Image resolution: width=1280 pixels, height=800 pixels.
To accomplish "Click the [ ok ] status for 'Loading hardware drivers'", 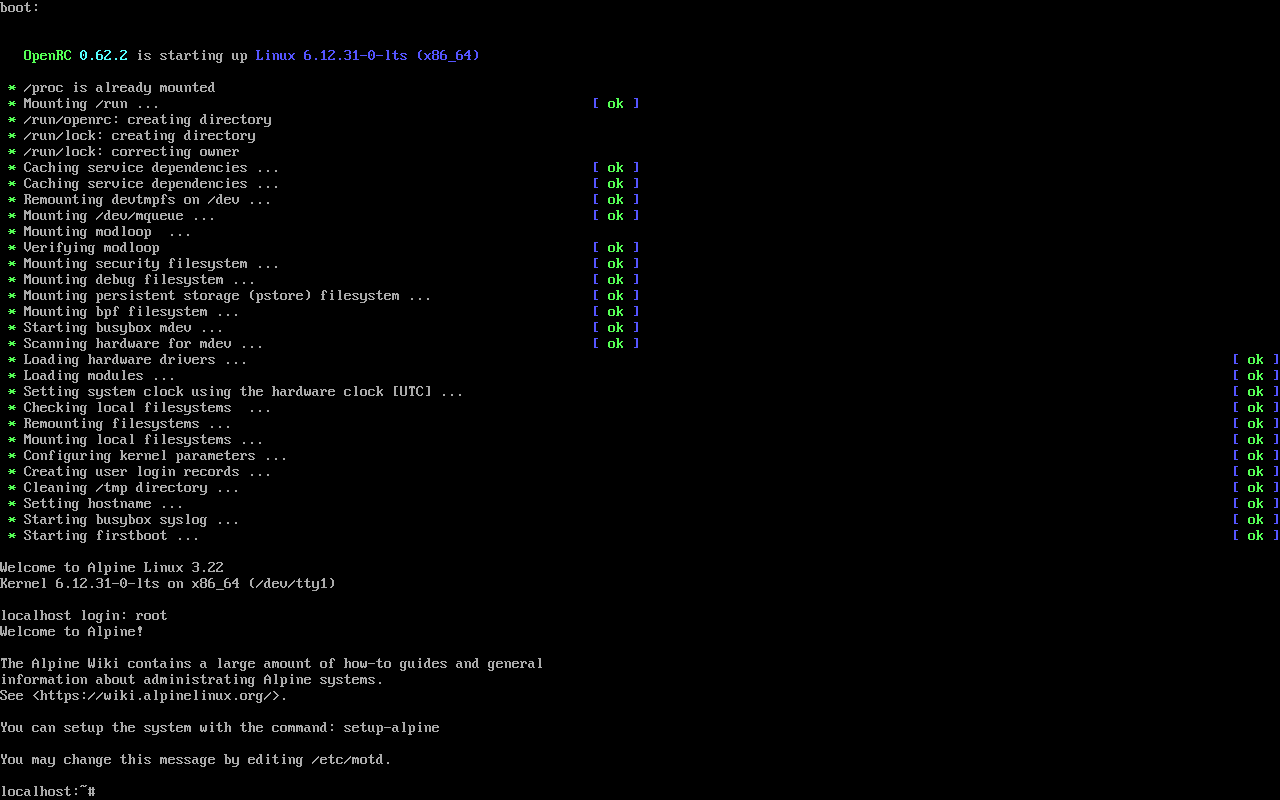I will pos(1256,360).
